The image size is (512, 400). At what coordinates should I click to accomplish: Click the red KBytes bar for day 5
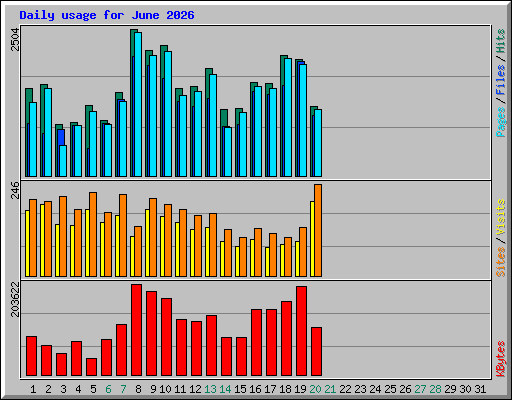coord(91,367)
